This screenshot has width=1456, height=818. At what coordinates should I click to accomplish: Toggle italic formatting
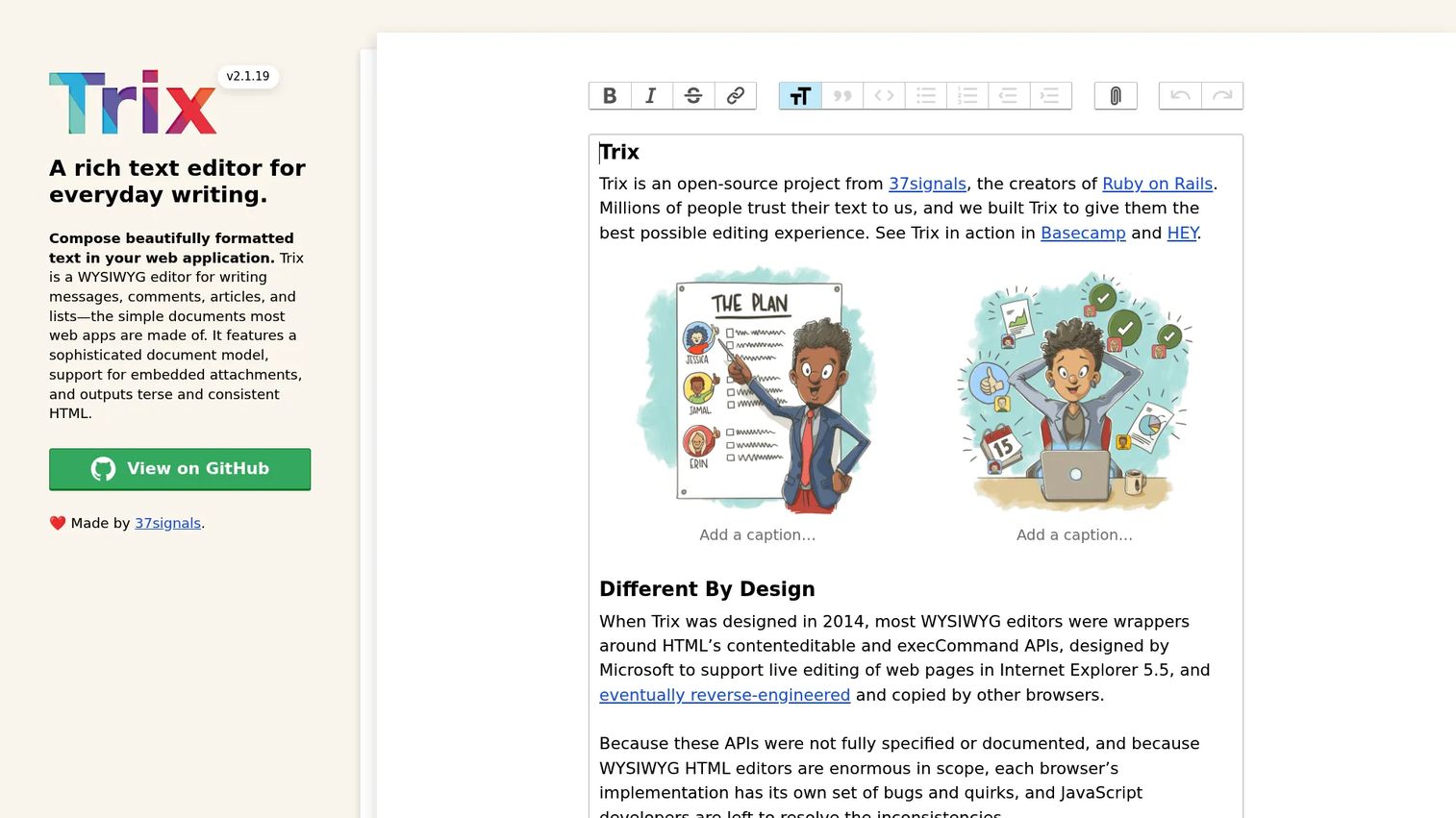click(x=651, y=95)
